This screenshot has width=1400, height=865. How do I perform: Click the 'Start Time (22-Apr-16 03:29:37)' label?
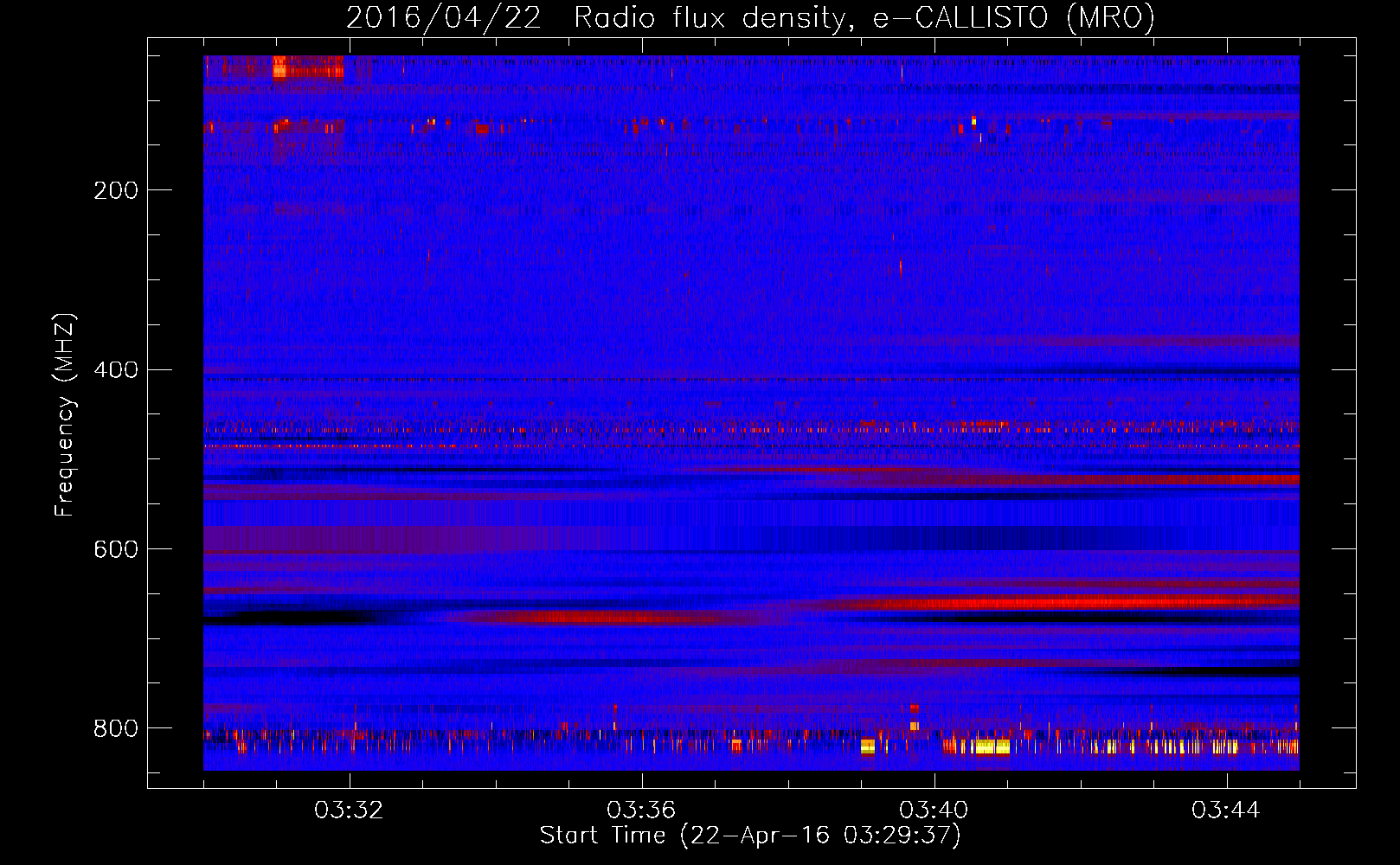tap(750, 836)
